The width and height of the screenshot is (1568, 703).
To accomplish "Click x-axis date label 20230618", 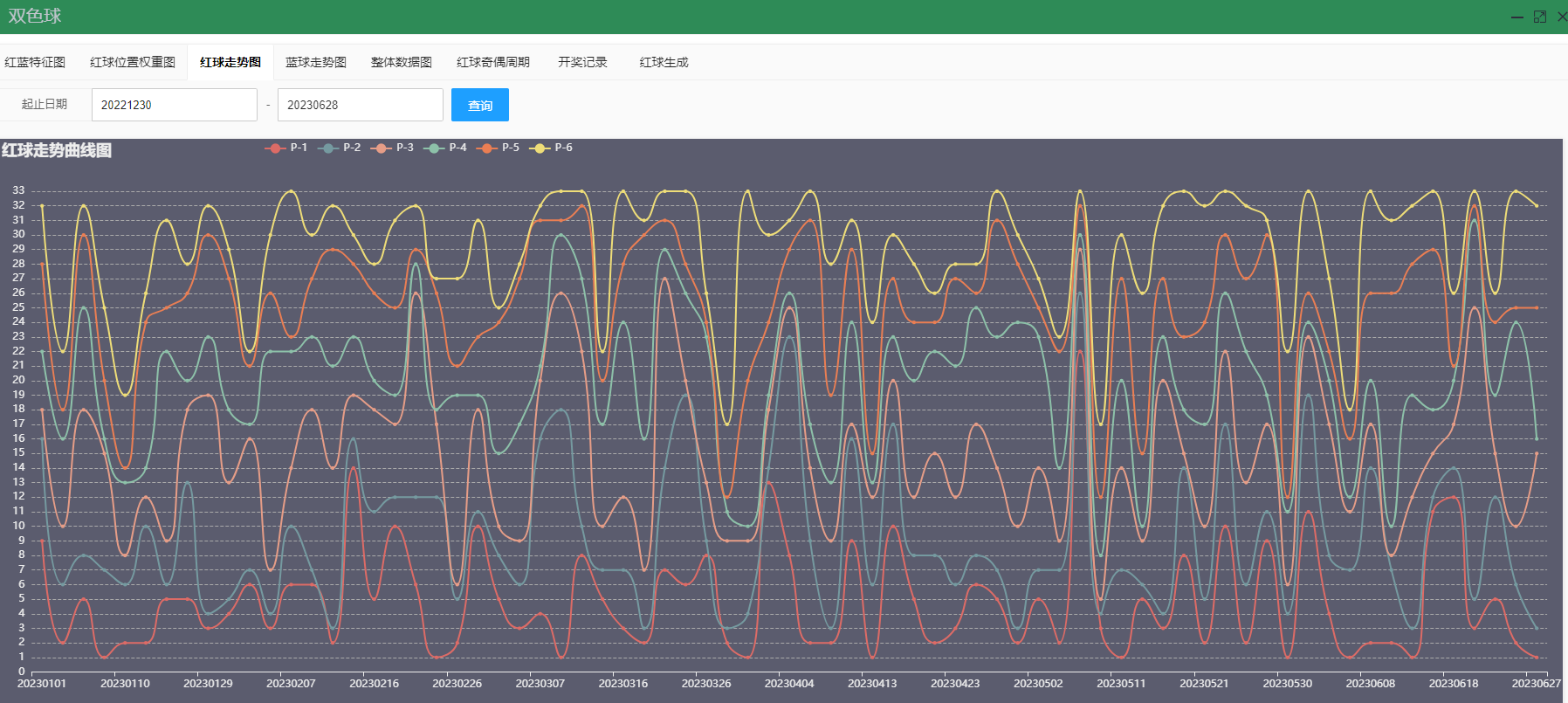I will pos(1454,683).
